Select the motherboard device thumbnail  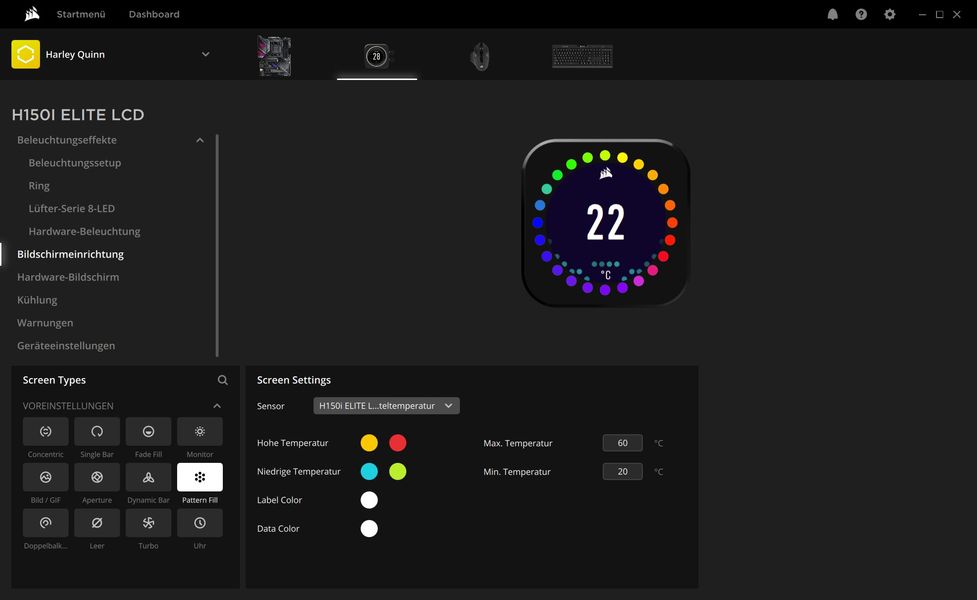[x=274, y=56]
